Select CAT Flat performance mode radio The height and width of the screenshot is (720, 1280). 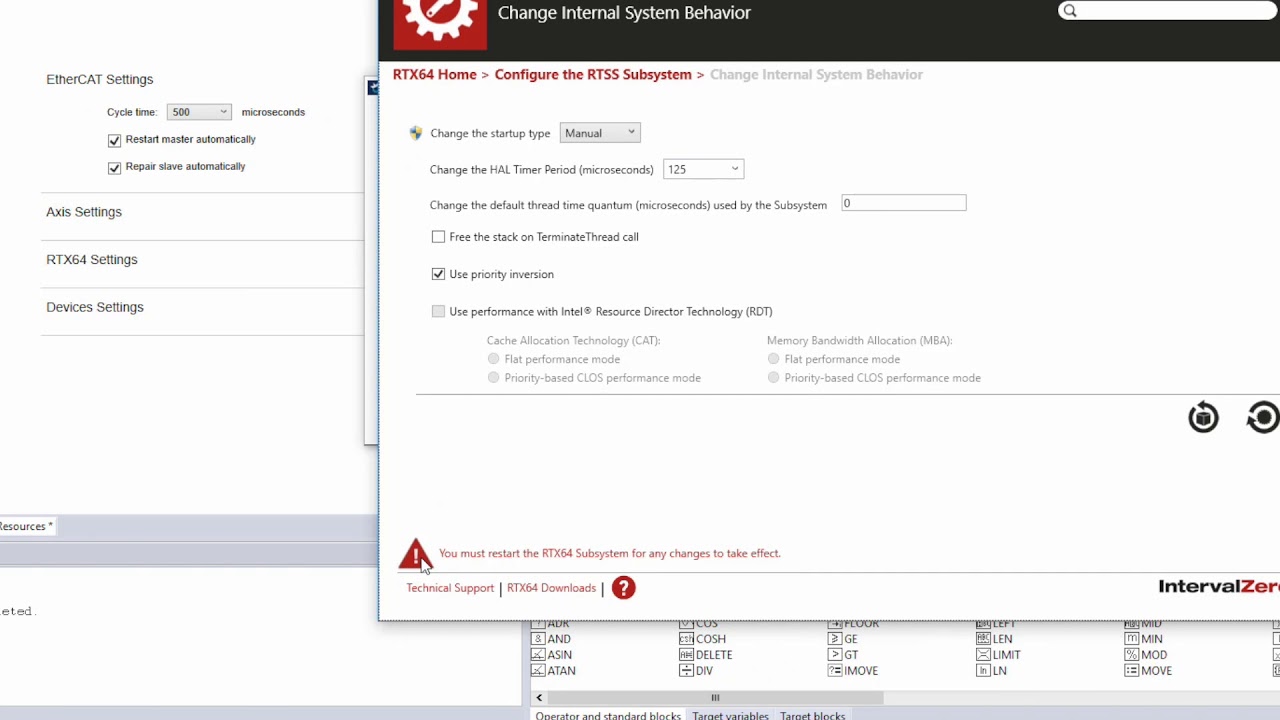493,359
